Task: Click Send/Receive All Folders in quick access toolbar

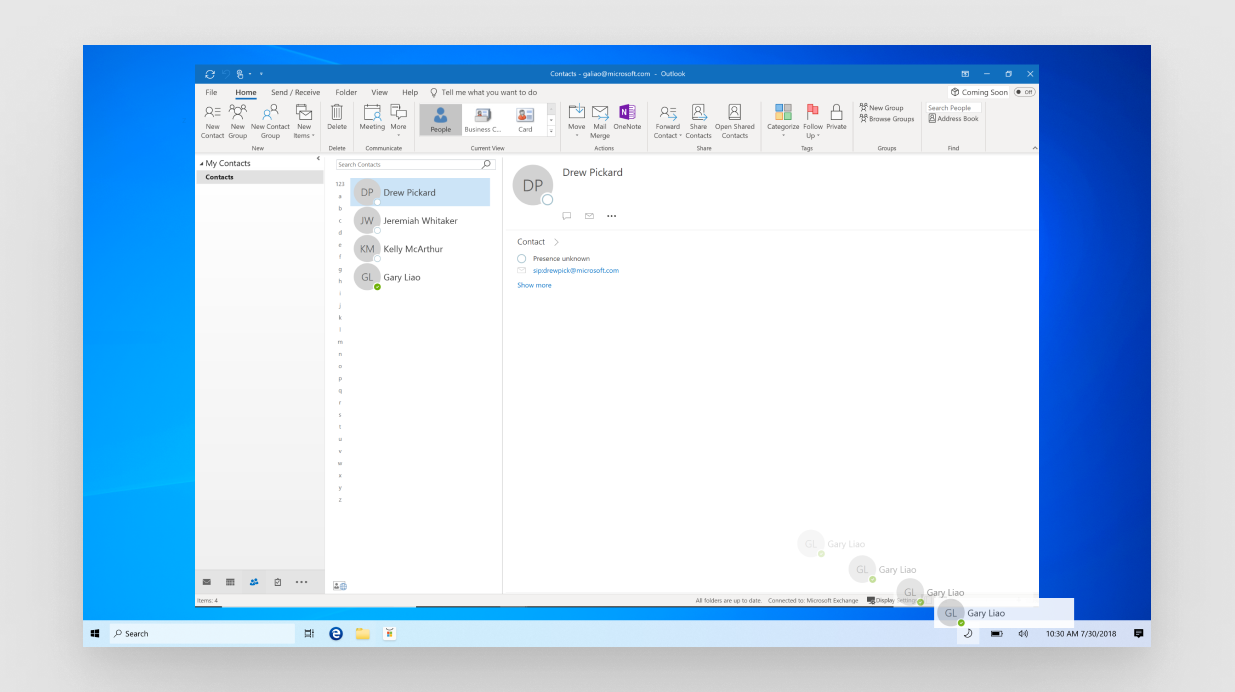Action: point(209,74)
